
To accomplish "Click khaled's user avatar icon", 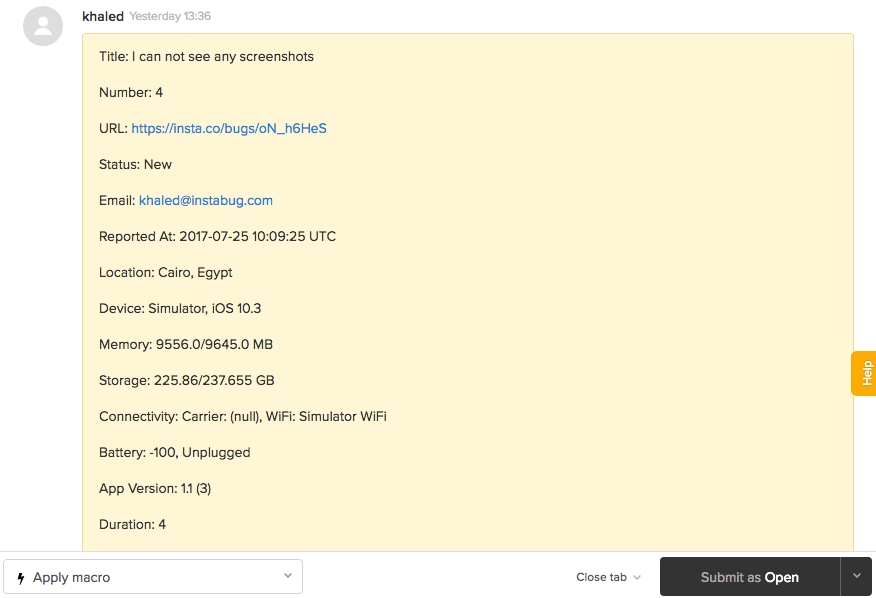I will point(43,26).
